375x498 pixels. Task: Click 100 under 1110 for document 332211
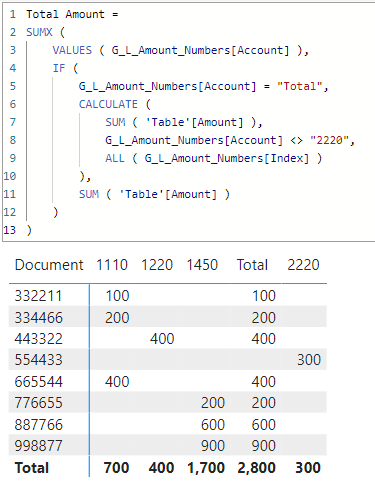pos(117,296)
